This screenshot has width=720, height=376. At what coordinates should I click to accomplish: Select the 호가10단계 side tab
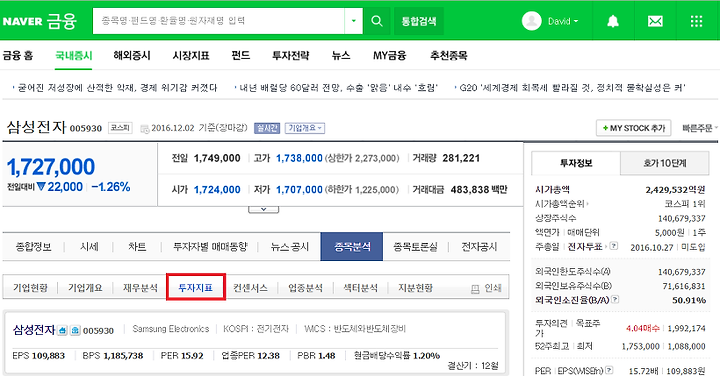tap(664, 163)
